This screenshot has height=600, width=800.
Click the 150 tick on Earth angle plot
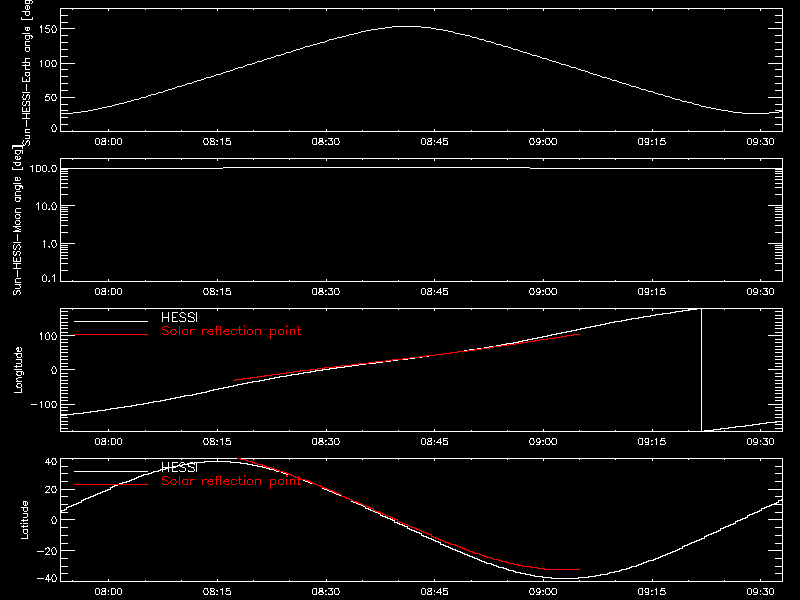click(50, 29)
